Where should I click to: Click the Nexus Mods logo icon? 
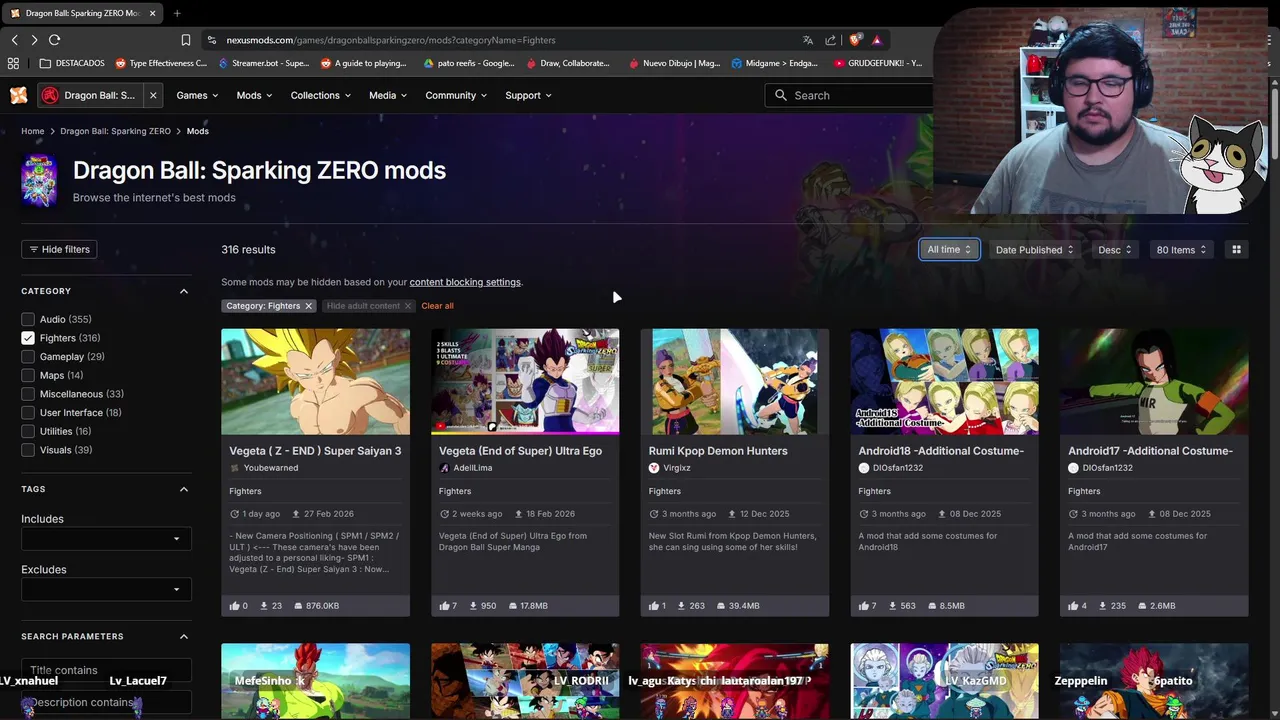18,95
